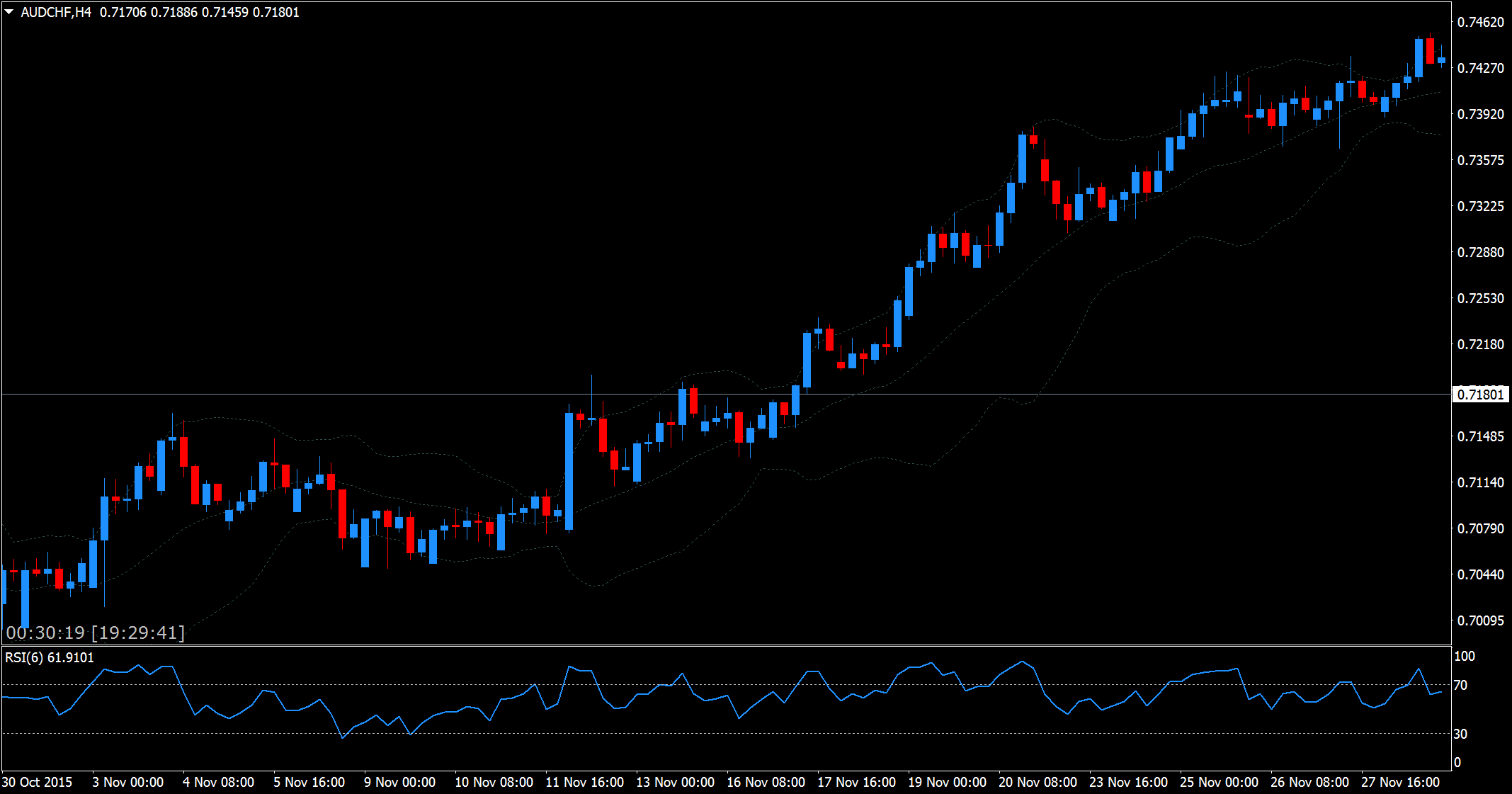Click the RSI 30 level label
The height and width of the screenshot is (794, 1512).
1460,734
